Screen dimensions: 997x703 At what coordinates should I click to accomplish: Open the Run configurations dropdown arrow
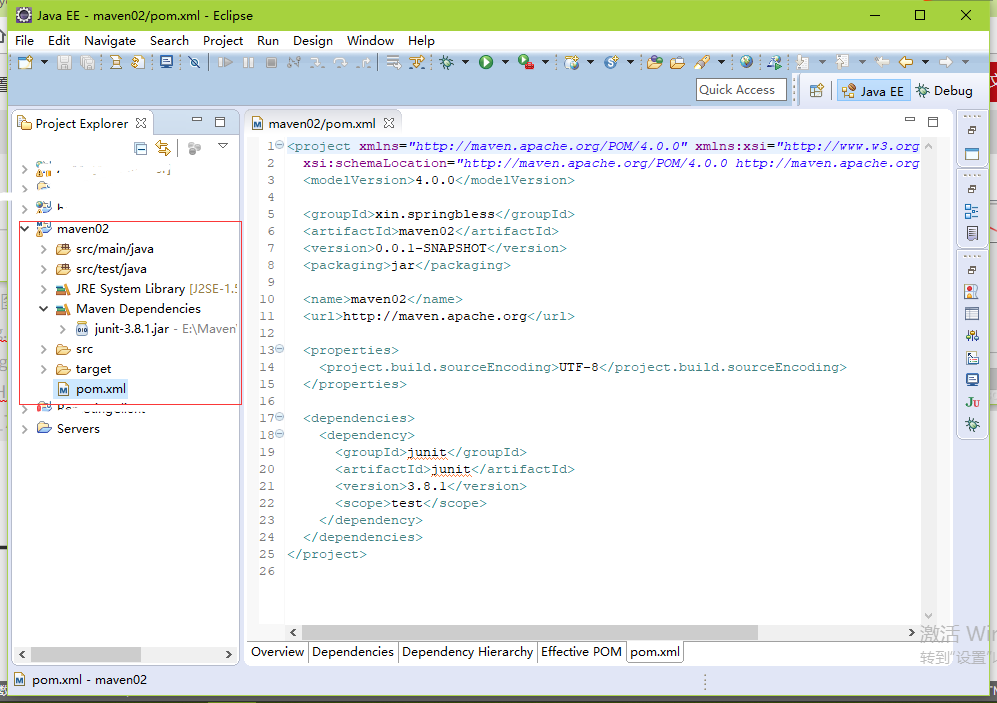505,62
